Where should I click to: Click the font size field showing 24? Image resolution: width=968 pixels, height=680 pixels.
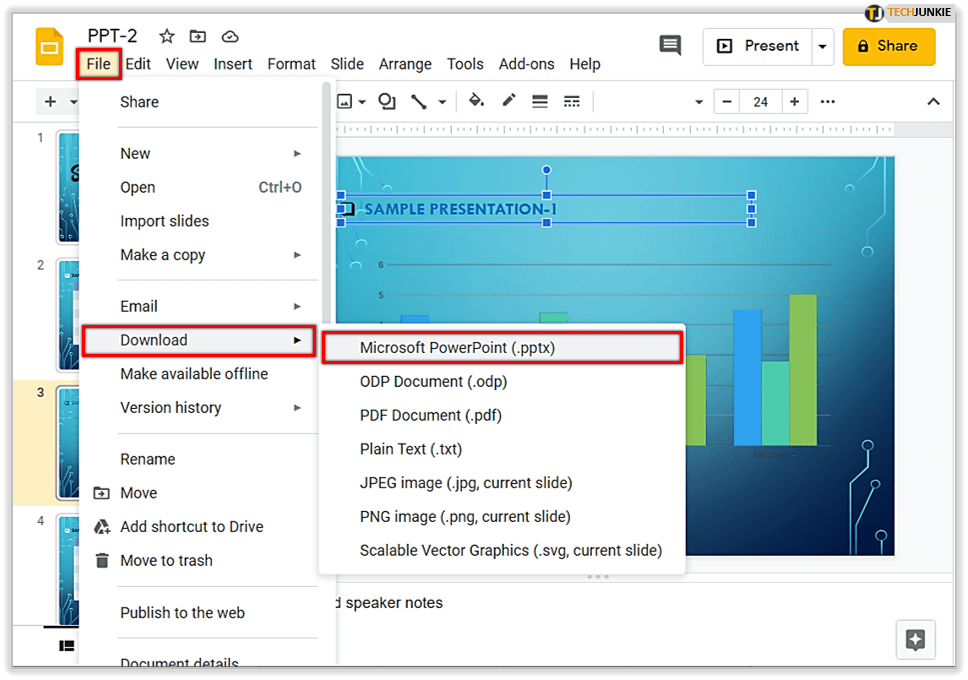pyautogui.click(x=761, y=101)
